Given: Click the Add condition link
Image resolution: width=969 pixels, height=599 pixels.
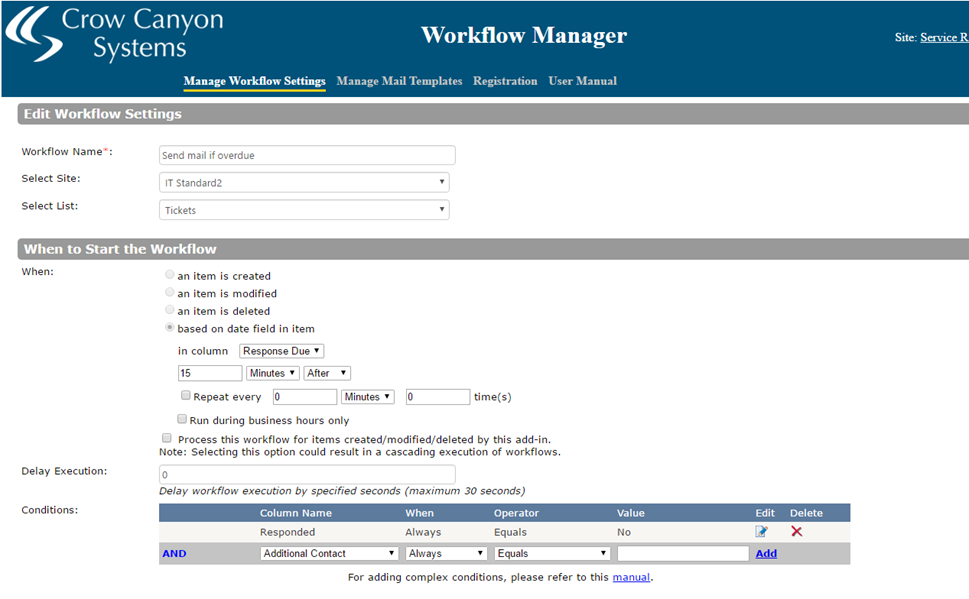Looking at the screenshot, I should click(x=766, y=553).
